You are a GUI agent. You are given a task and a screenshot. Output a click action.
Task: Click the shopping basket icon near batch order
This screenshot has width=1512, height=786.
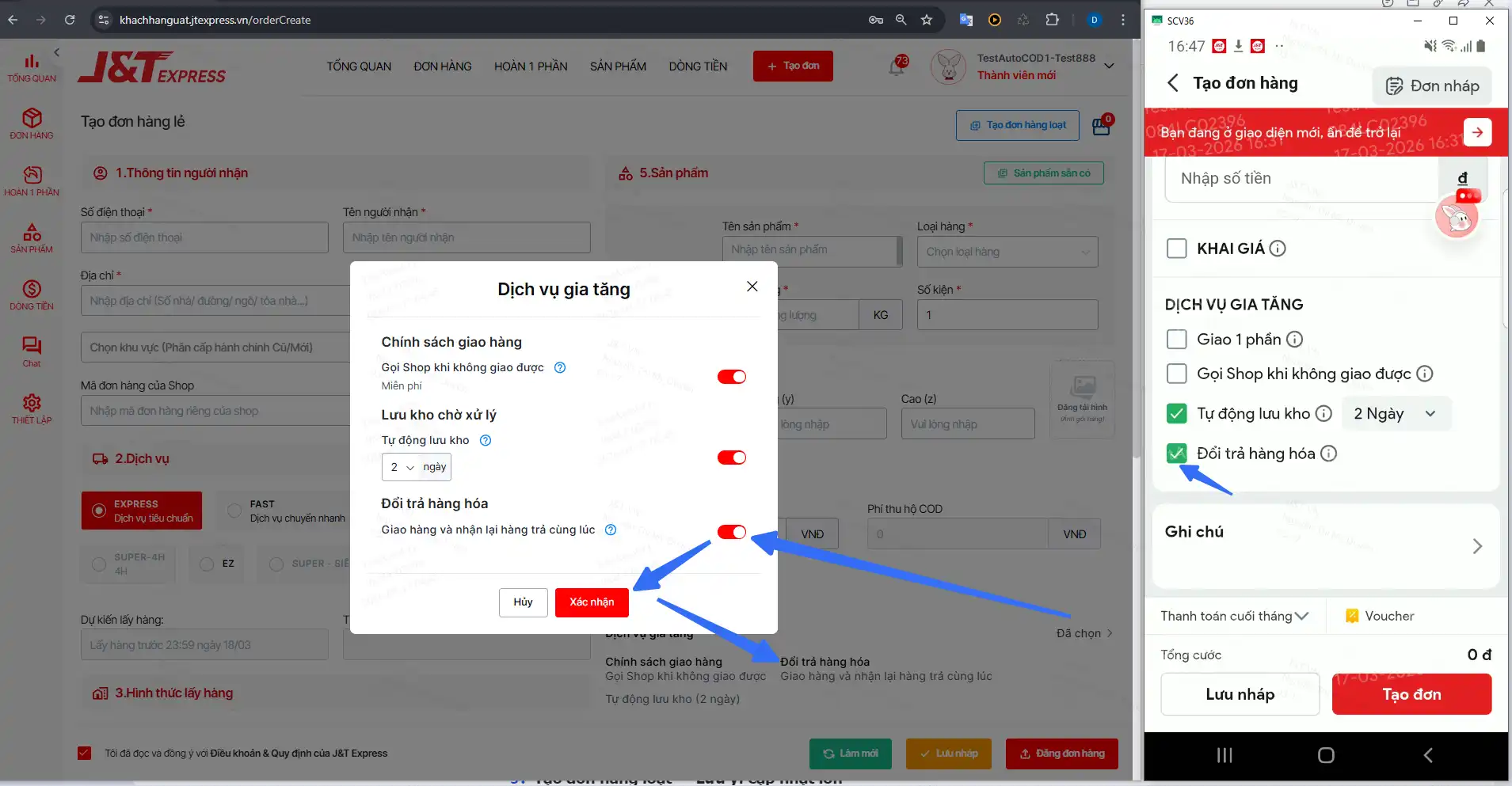pyautogui.click(x=1101, y=125)
